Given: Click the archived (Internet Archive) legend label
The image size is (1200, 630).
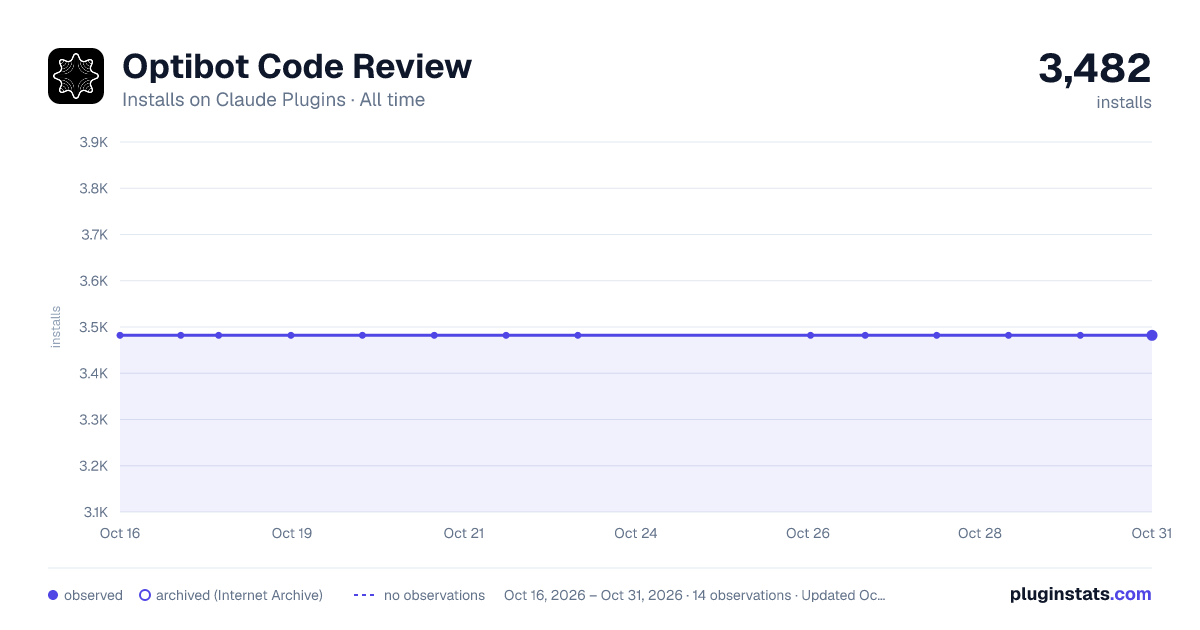Looking at the screenshot, I should [239, 595].
